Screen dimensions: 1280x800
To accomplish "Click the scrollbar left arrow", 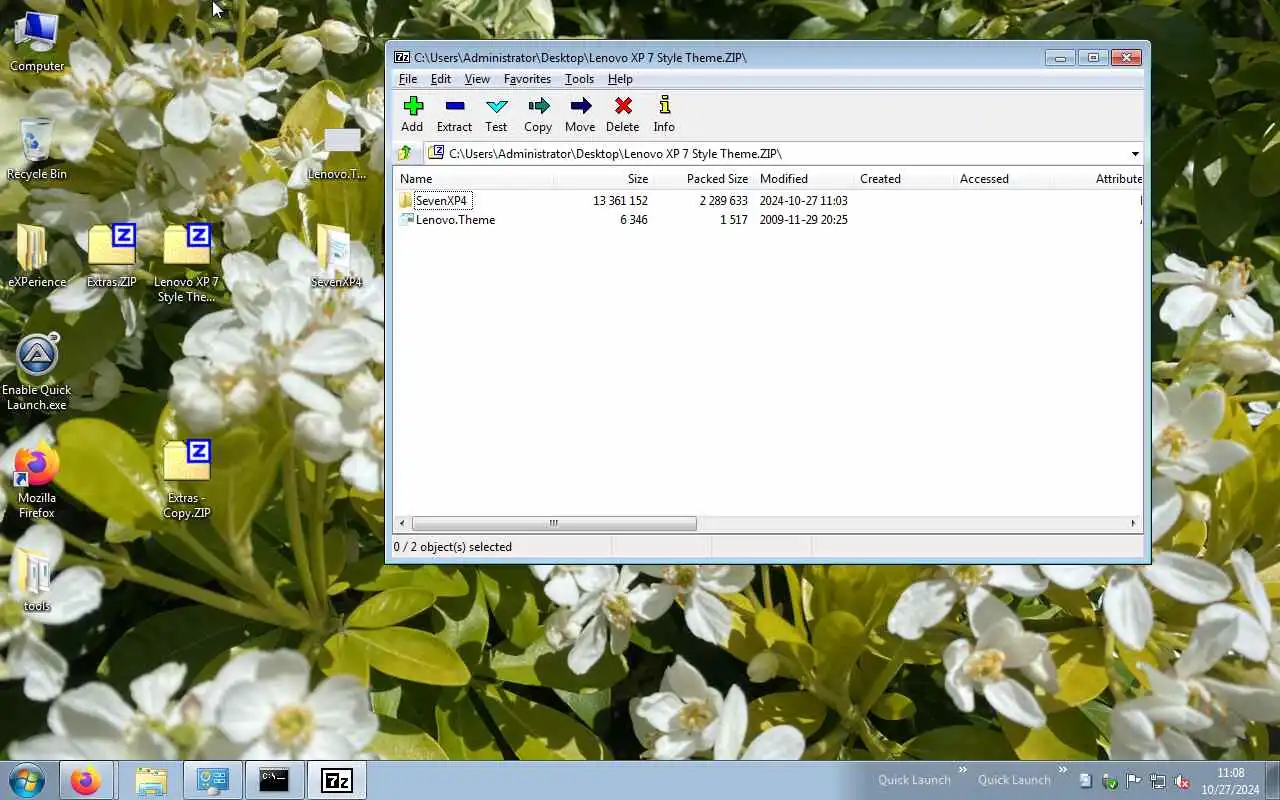I will click(x=403, y=523).
